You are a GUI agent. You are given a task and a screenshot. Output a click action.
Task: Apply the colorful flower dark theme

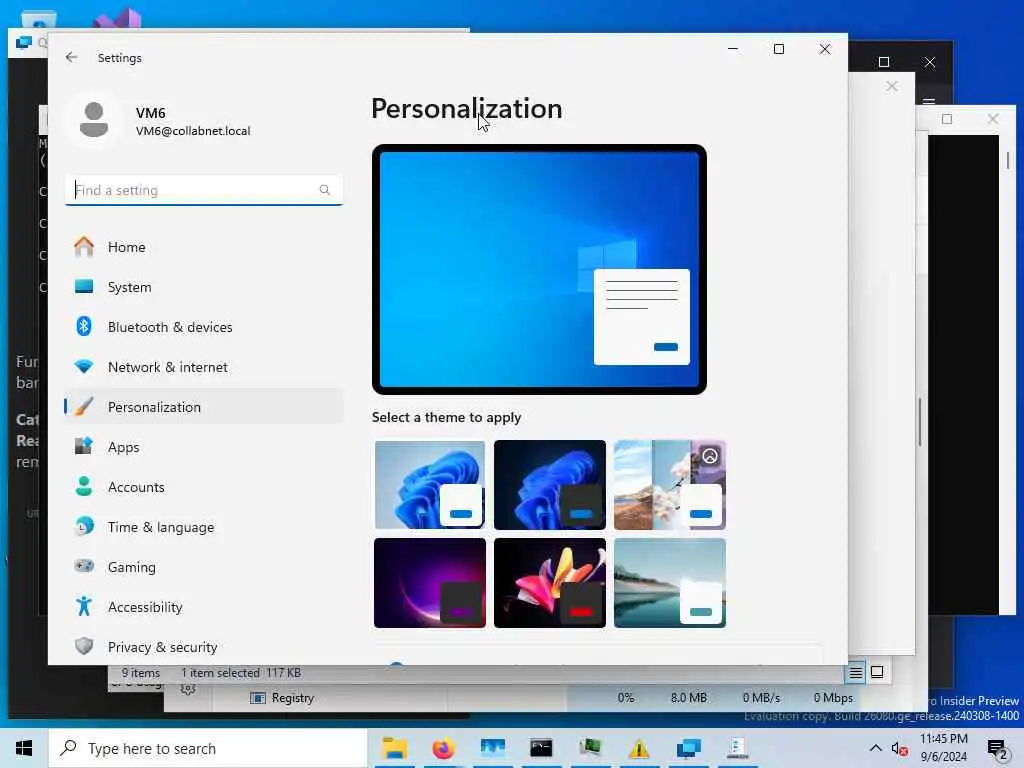coord(550,583)
